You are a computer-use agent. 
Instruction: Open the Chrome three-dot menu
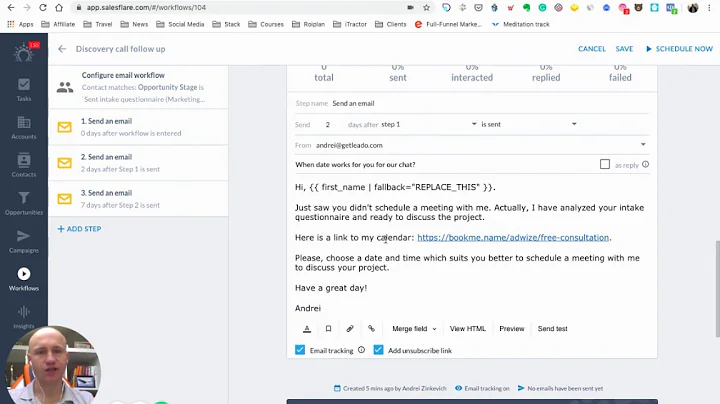709,7
